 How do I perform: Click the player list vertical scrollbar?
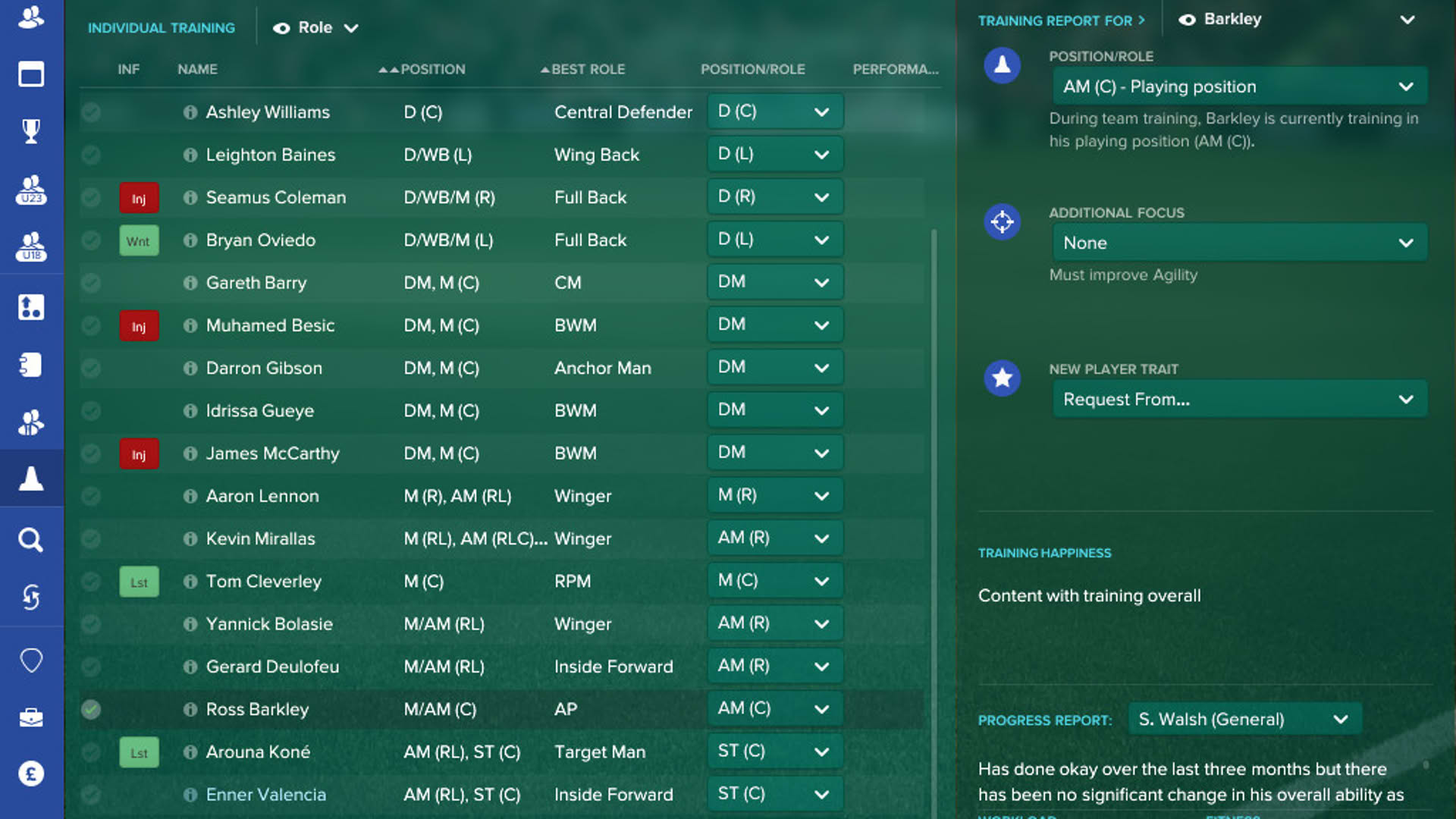(x=934, y=523)
